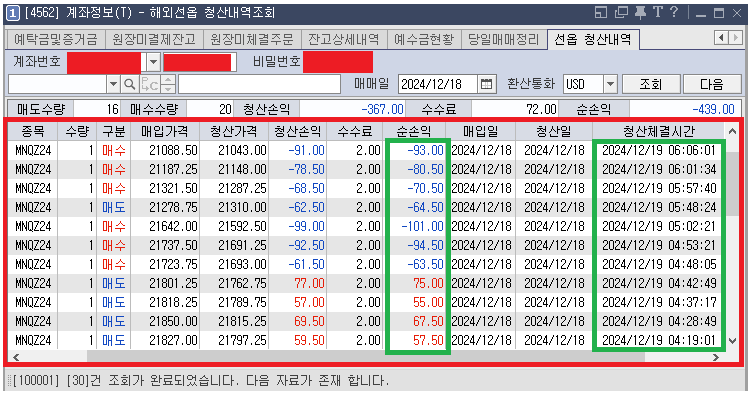
Task: Click the horizontal scrollbar right arrow
Action: tap(716, 357)
